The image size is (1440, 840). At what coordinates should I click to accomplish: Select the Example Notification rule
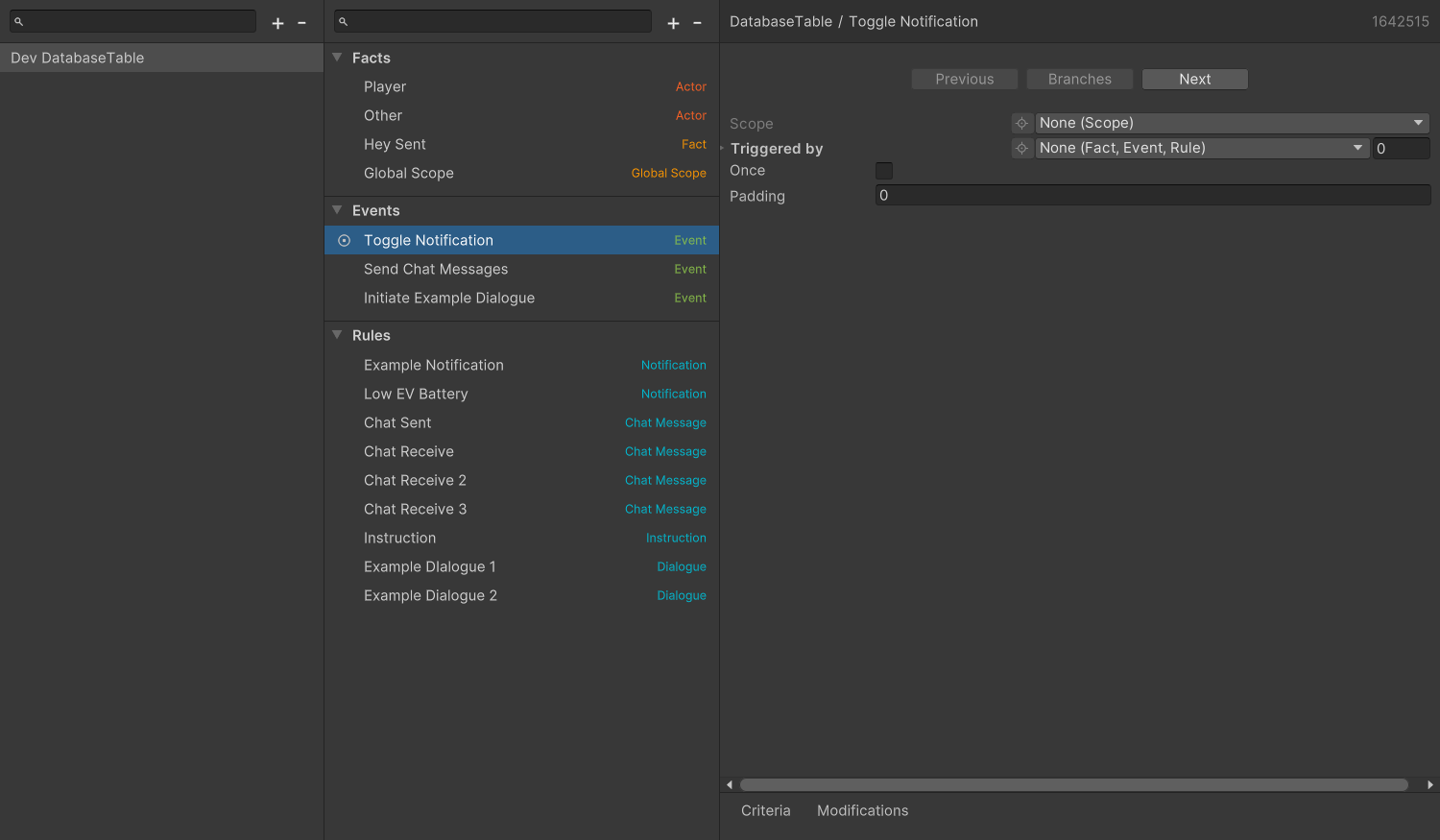(x=521, y=365)
